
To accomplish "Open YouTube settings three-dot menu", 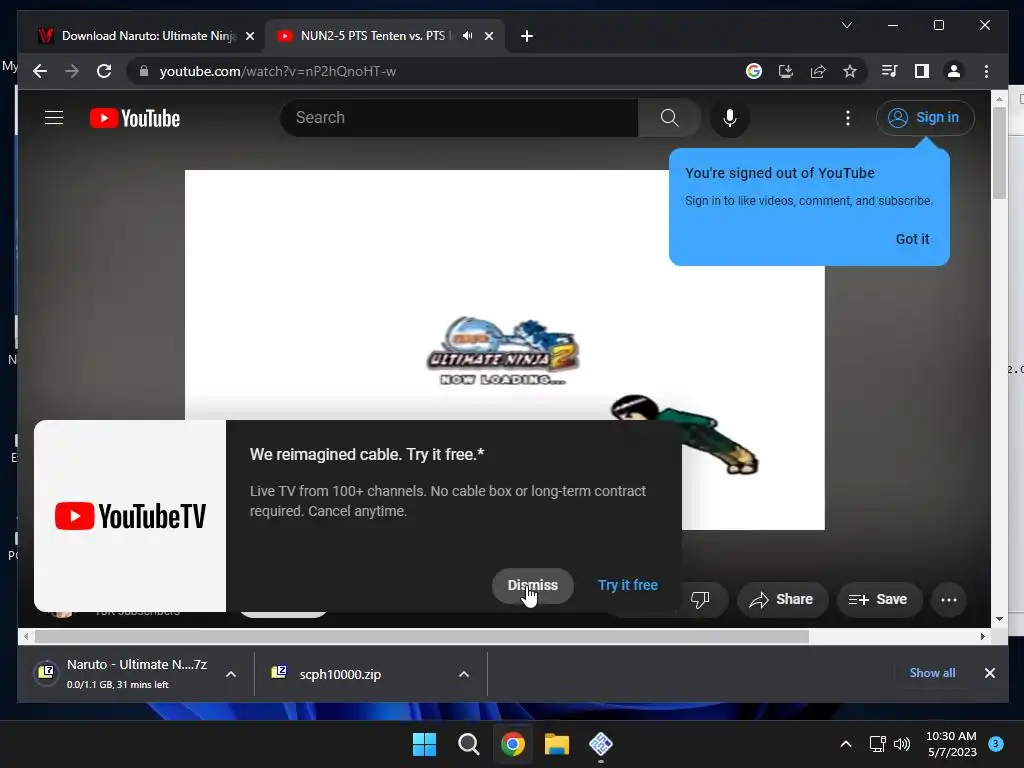I will pos(848,118).
